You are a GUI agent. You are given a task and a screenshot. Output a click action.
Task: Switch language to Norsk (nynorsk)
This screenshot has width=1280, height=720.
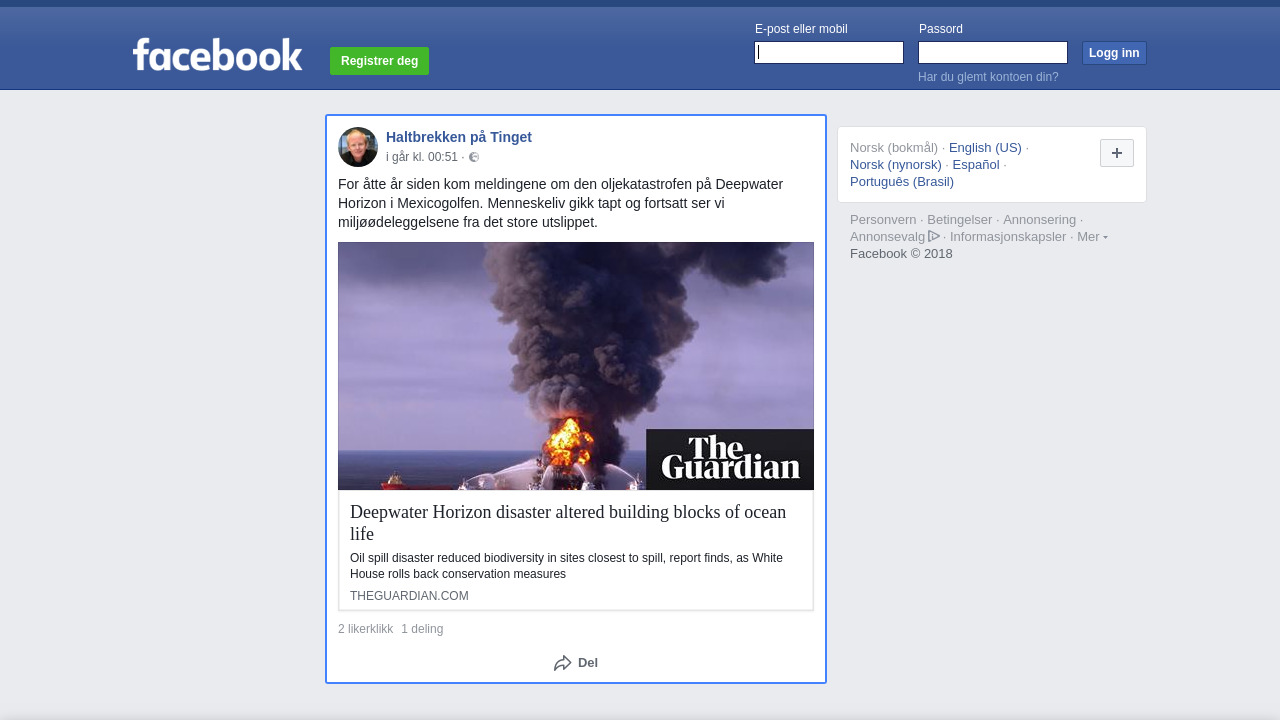click(x=896, y=165)
